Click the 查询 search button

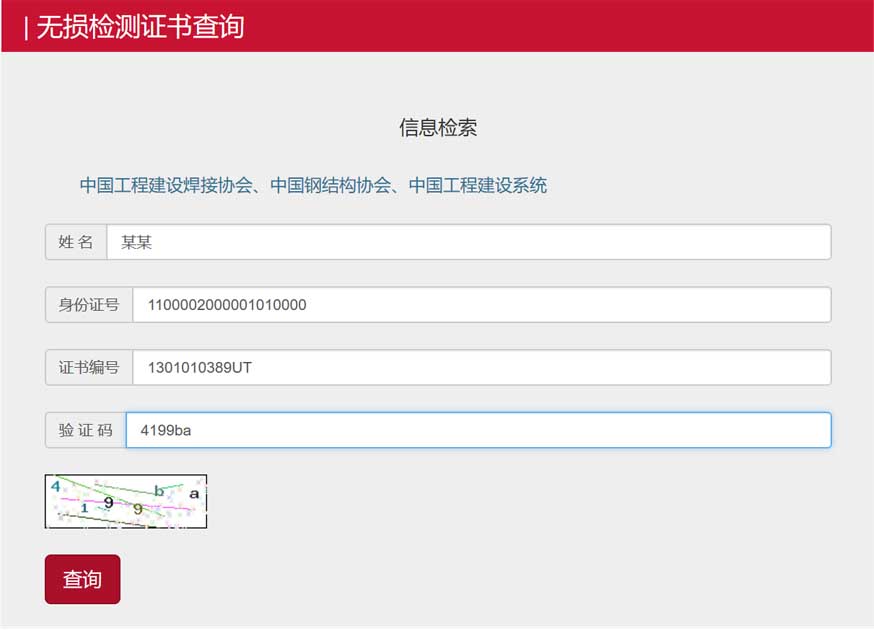tap(82, 580)
